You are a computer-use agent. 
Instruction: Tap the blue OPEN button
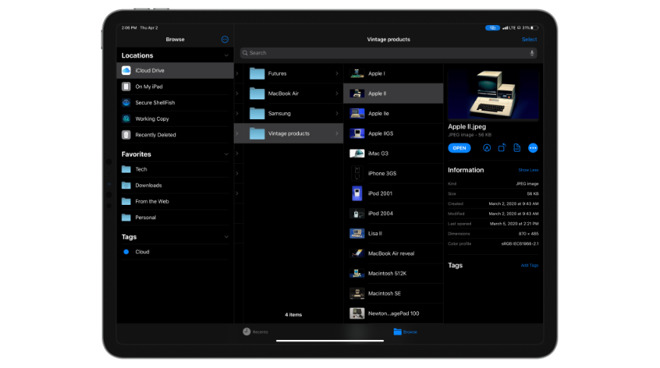[x=459, y=148]
